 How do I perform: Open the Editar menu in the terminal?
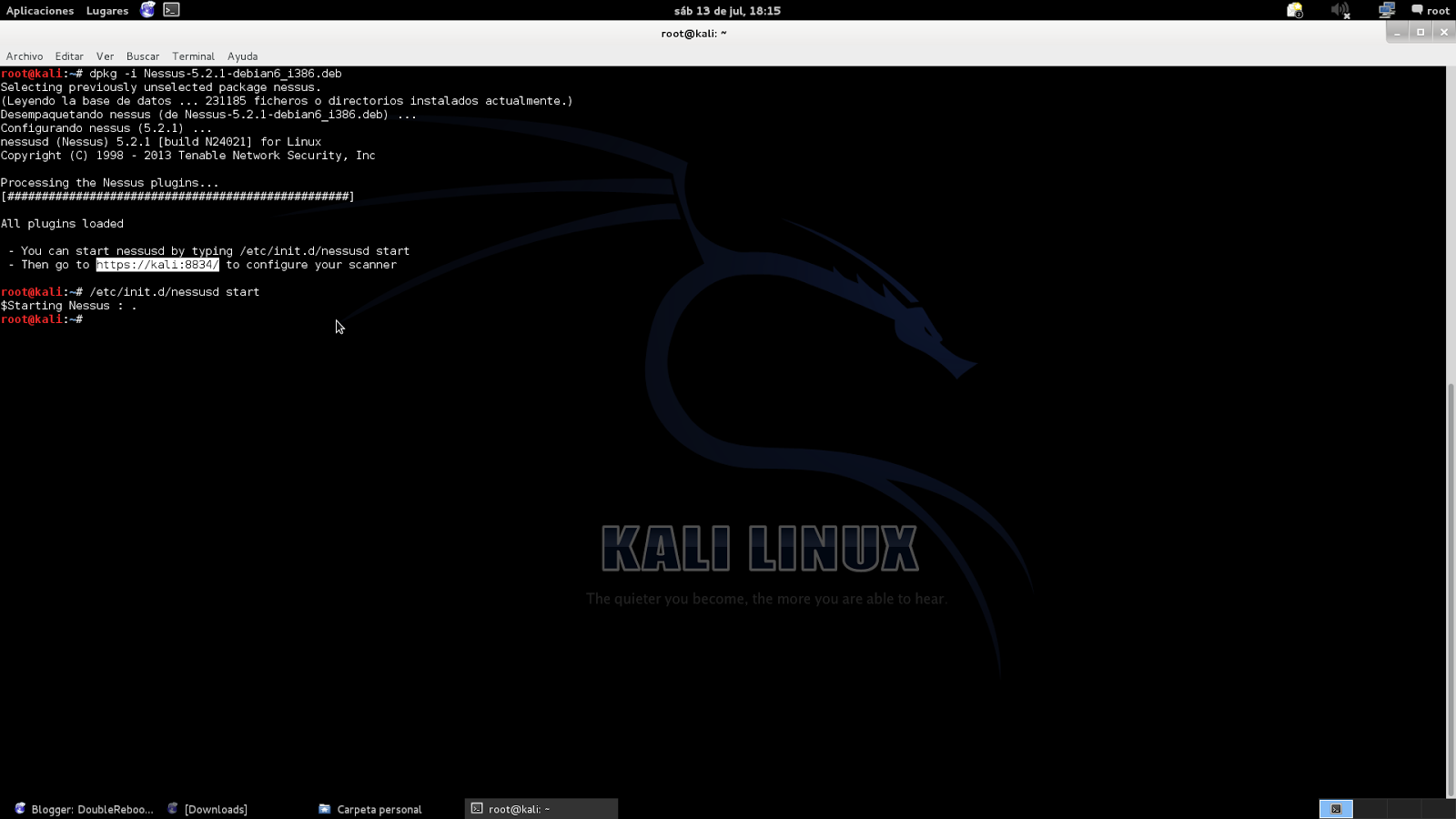coord(69,56)
